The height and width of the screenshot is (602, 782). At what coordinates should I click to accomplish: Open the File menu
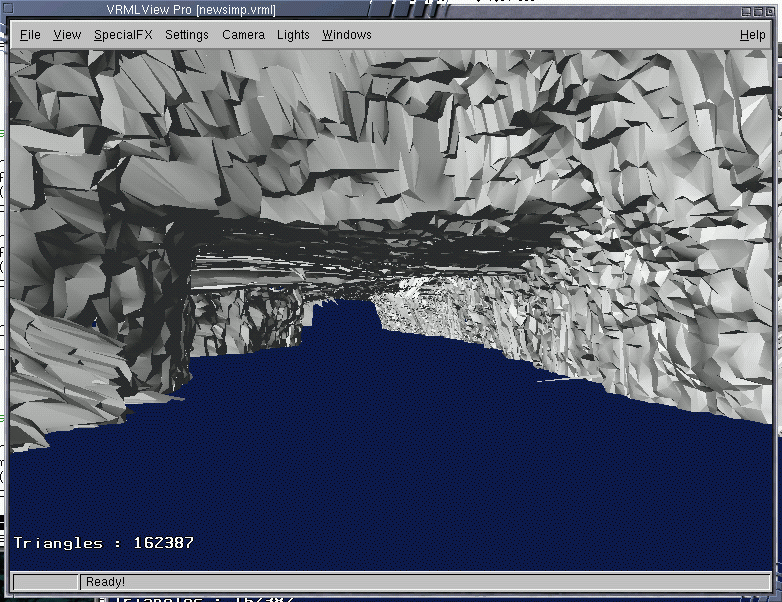[x=30, y=35]
